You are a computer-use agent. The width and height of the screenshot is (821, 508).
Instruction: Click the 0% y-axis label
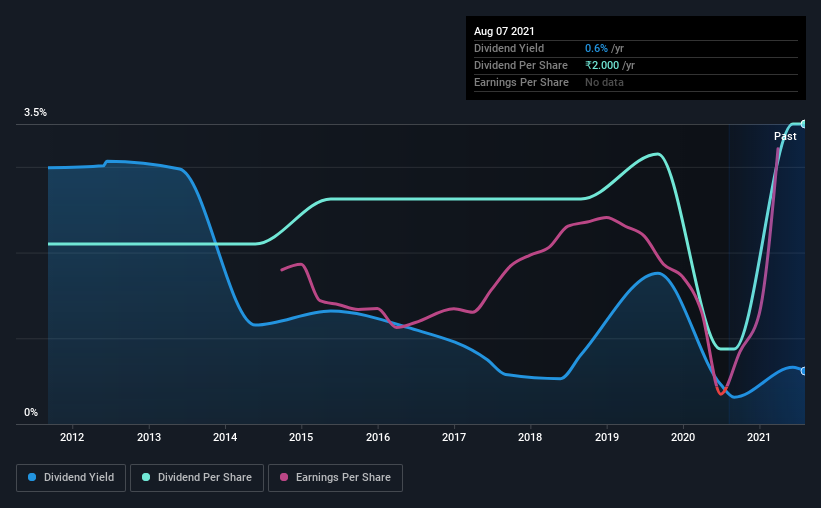tap(31, 412)
